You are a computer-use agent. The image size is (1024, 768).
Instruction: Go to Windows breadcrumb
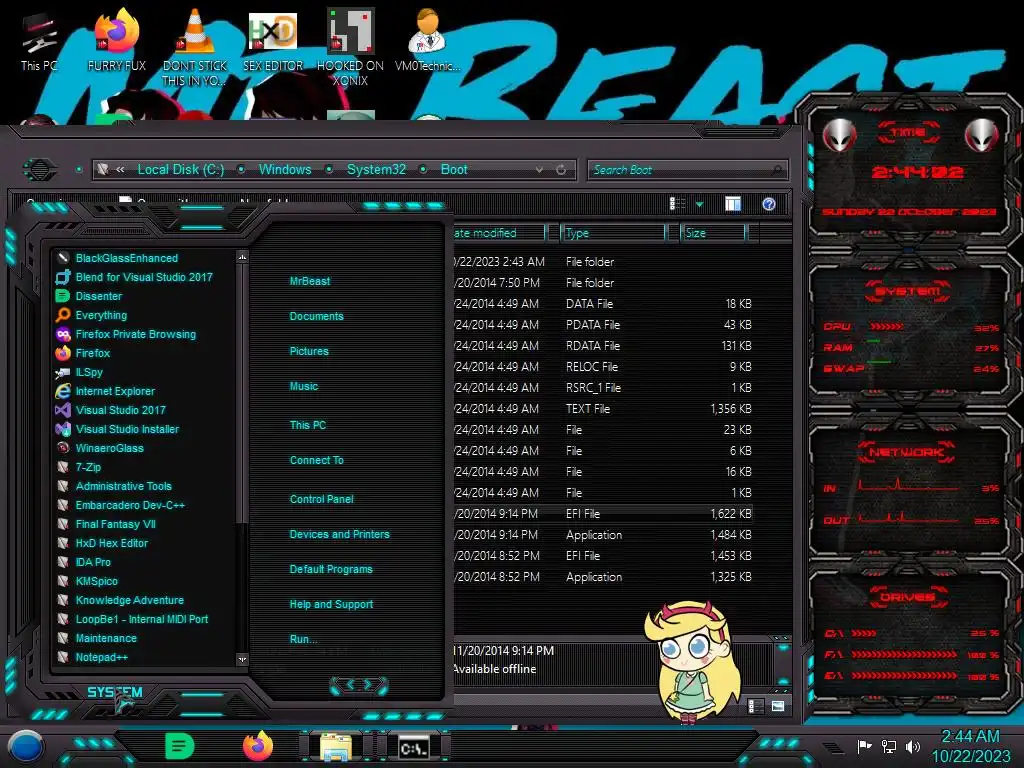point(285,170)
